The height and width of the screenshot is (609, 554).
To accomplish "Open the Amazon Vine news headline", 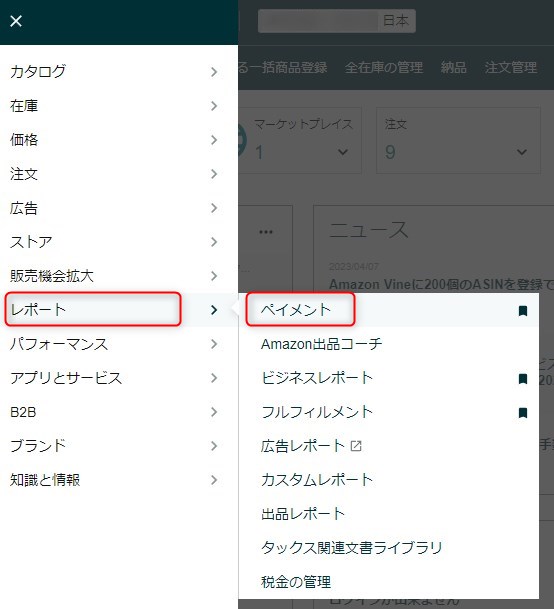I will [x=441, y=284].
